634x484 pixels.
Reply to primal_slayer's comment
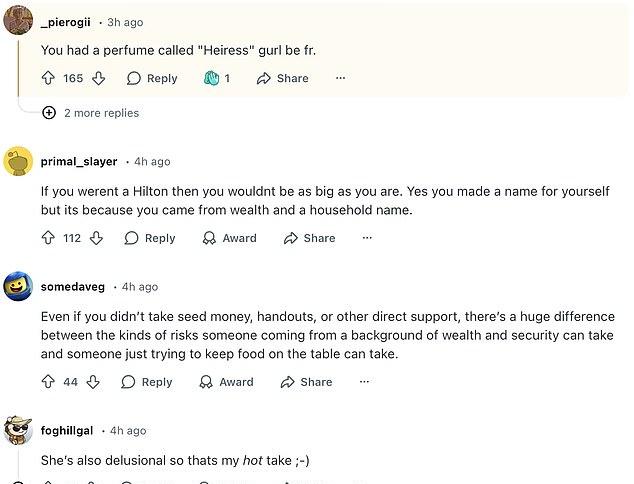(150, 238)
